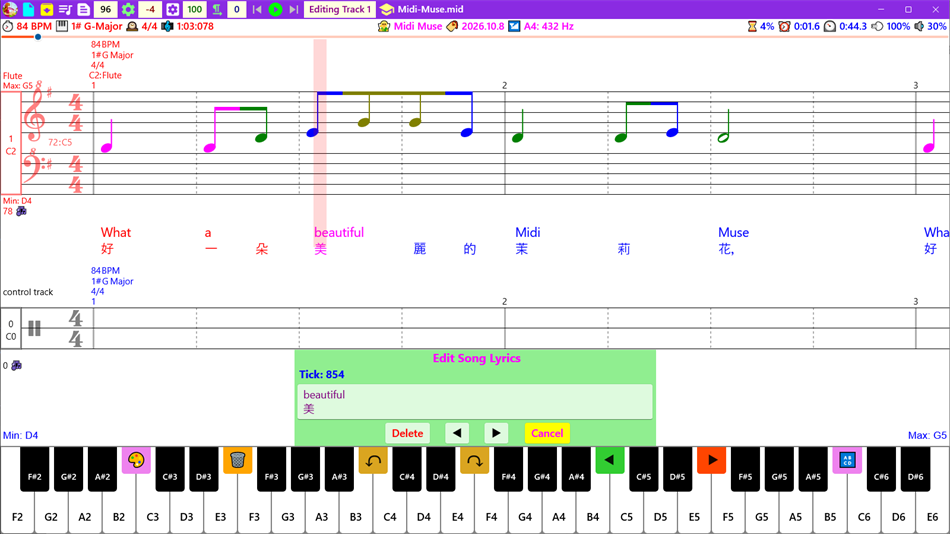Image resolution: width=950 pixels, height=534 pixels.
Task: Click the redo arrow key icon
Action: tap(474, 461)
